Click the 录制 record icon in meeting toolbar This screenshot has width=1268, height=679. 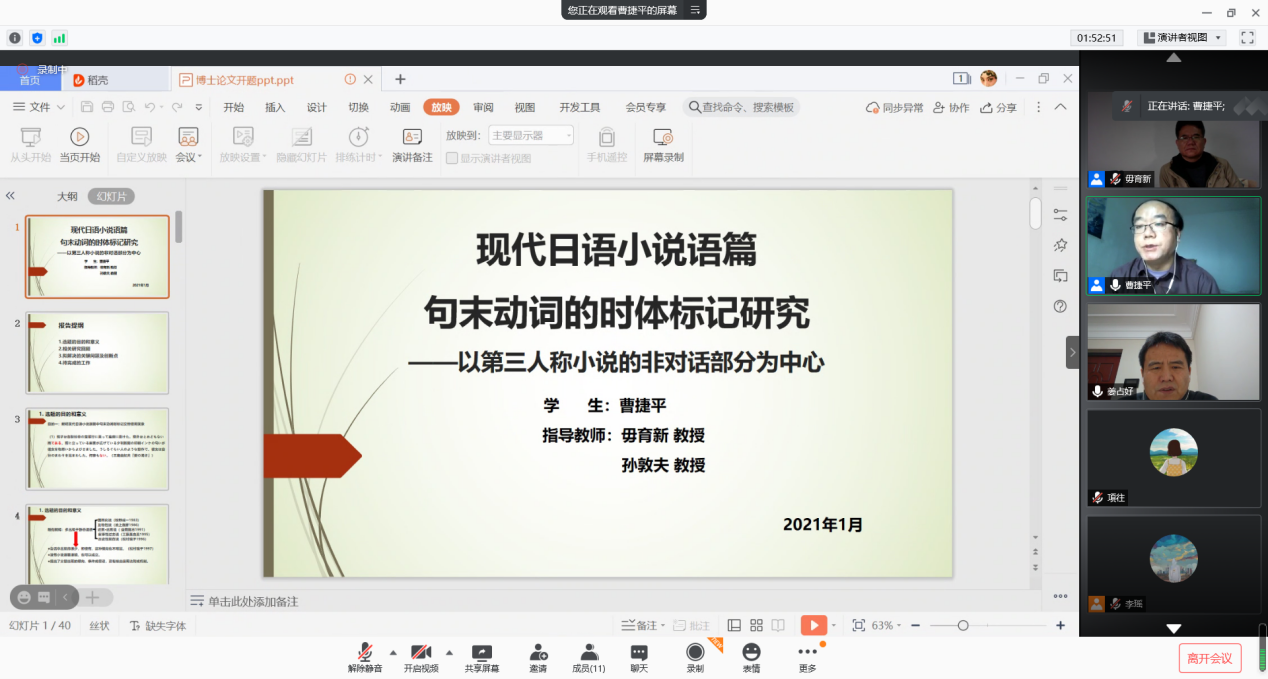tap(695, 652)
